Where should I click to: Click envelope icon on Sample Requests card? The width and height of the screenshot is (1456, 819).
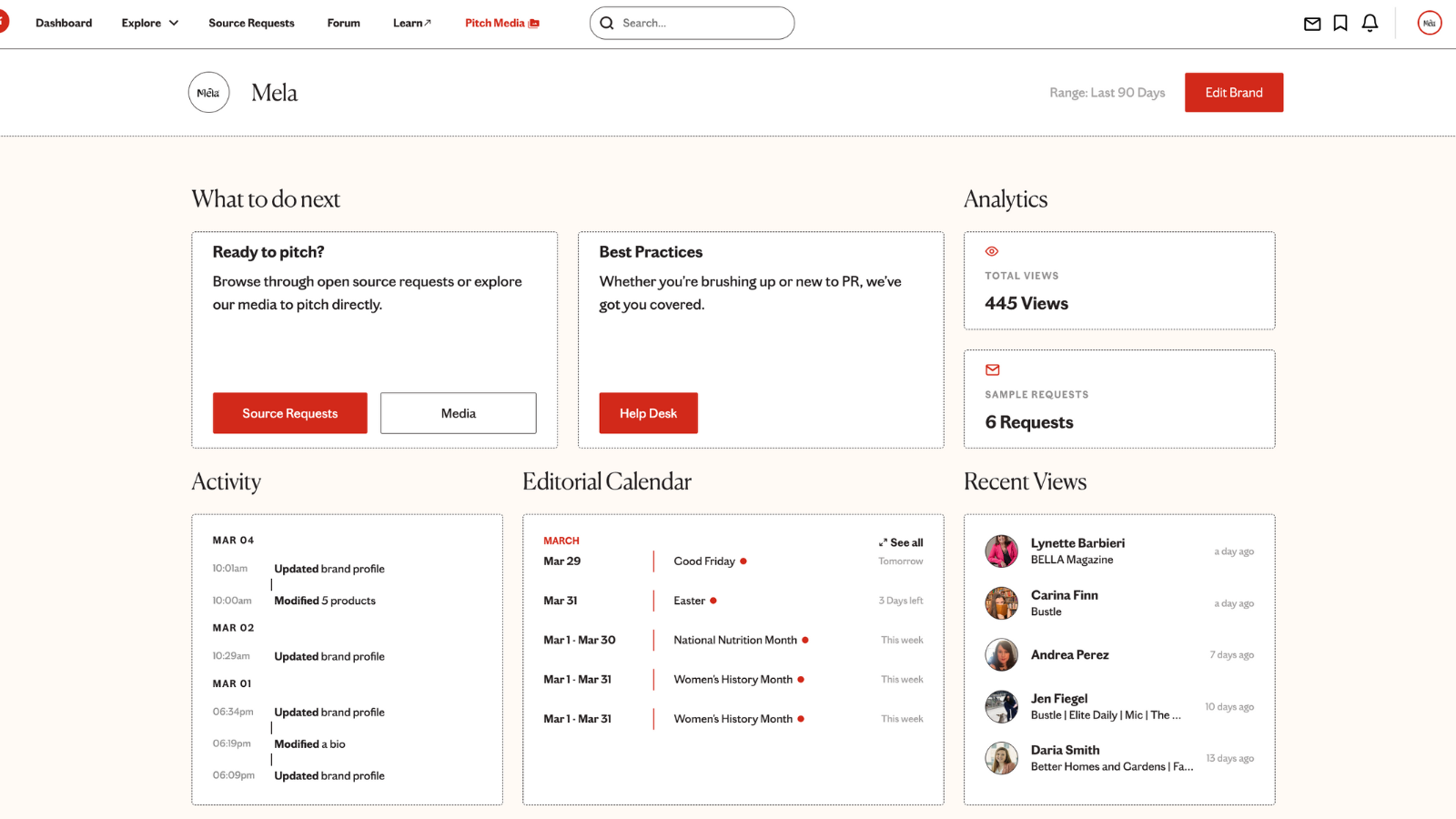(991, 369)
